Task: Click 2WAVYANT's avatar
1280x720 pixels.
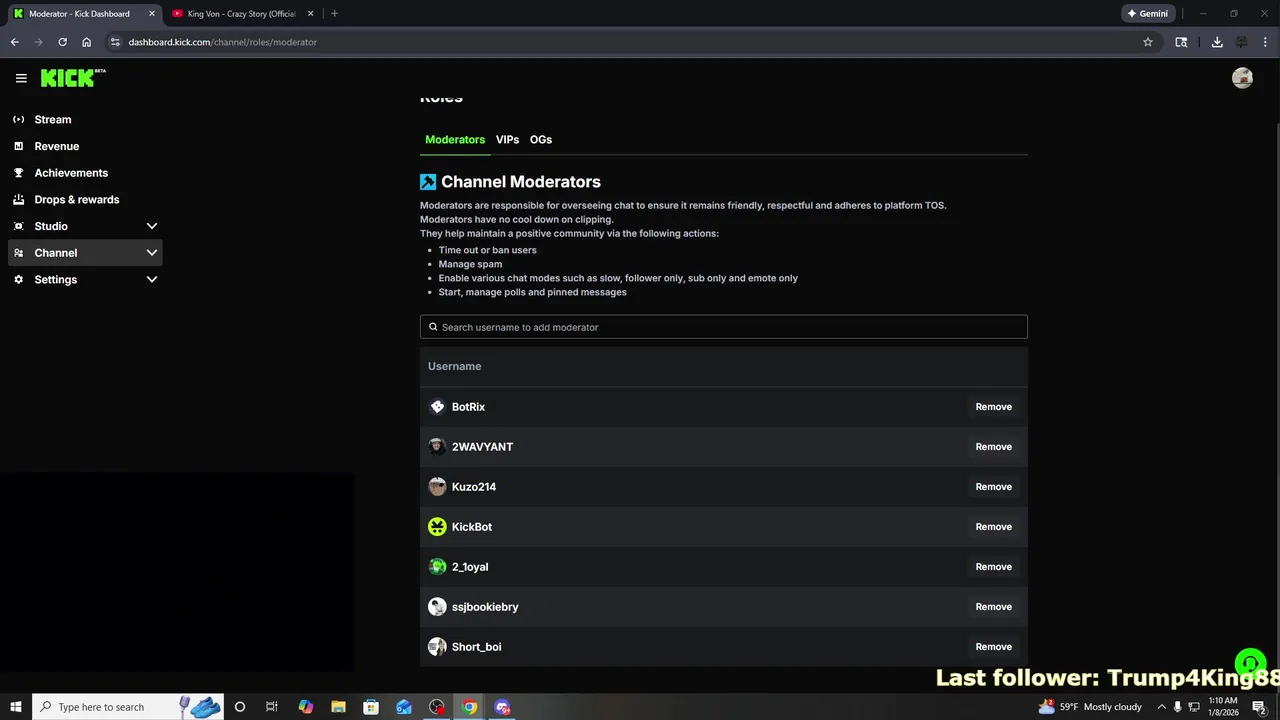Action: [437, 447]
